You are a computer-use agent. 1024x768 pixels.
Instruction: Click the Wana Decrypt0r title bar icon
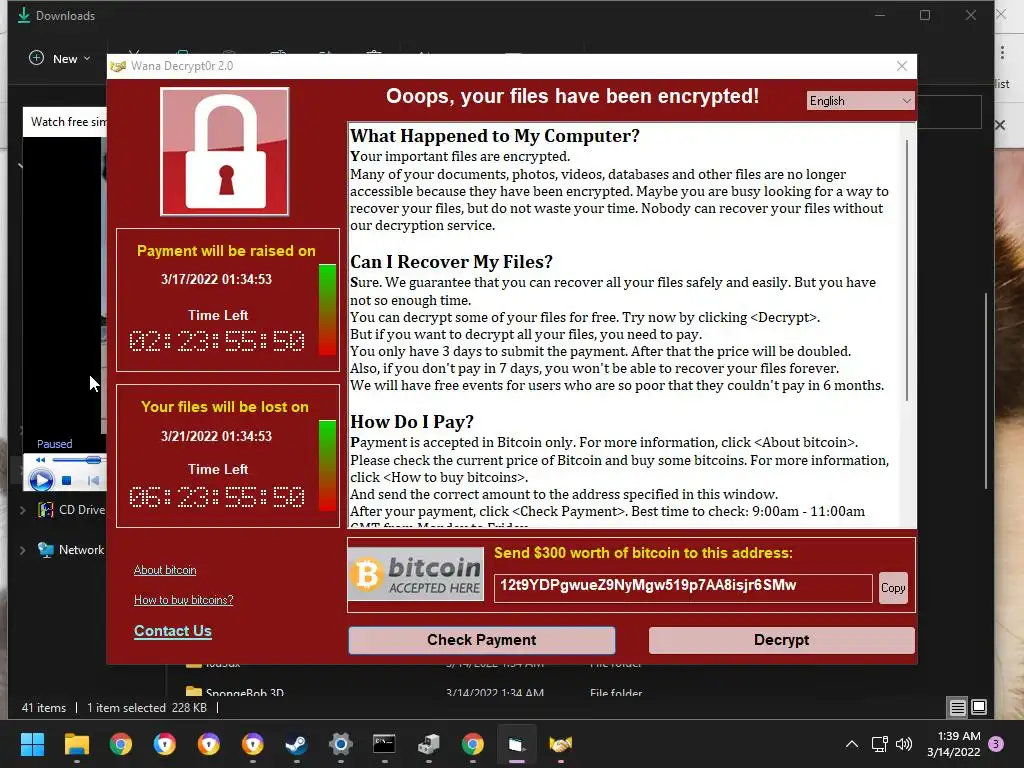(x=118, y=66)
